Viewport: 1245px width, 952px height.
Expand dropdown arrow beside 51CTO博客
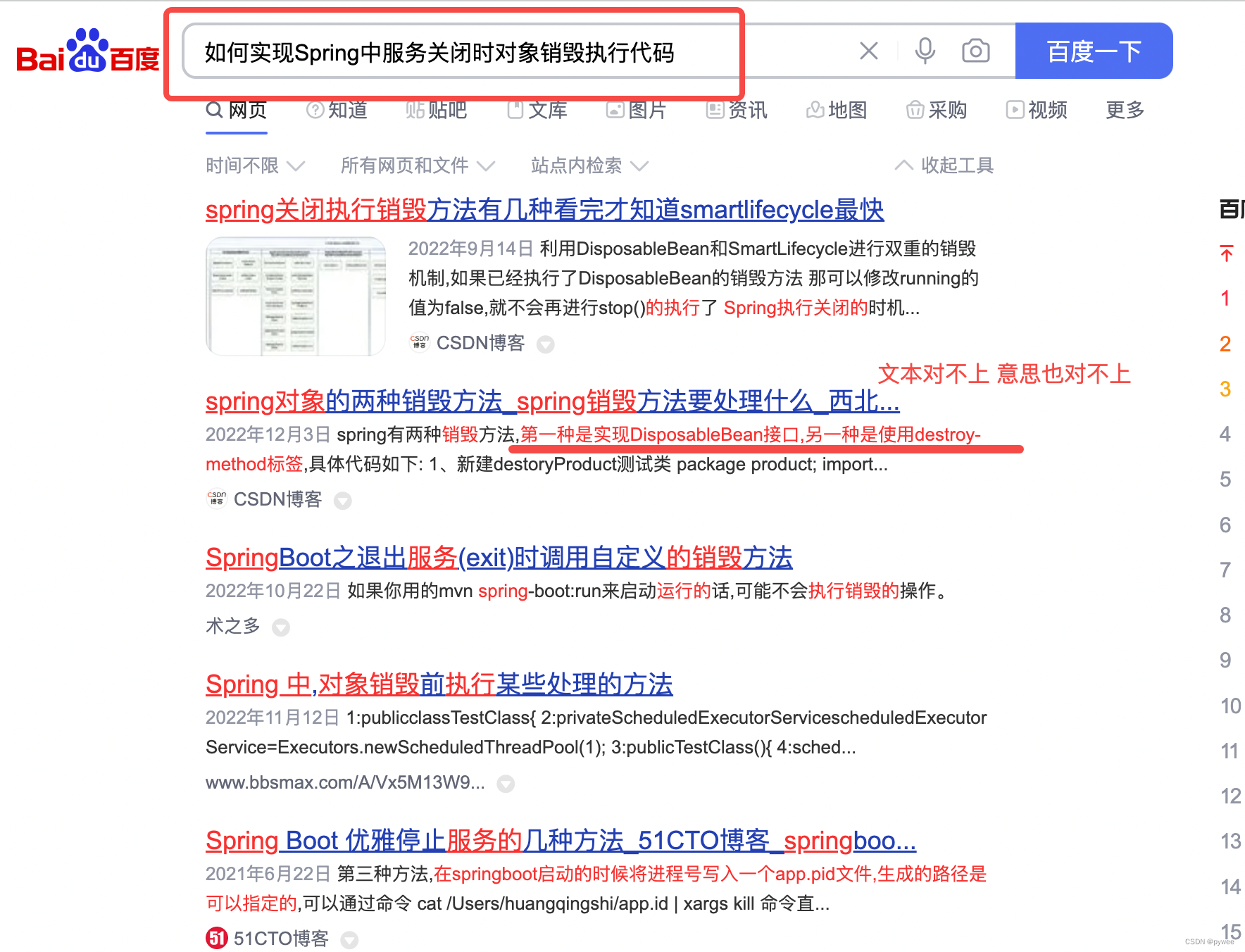[349, 940]
